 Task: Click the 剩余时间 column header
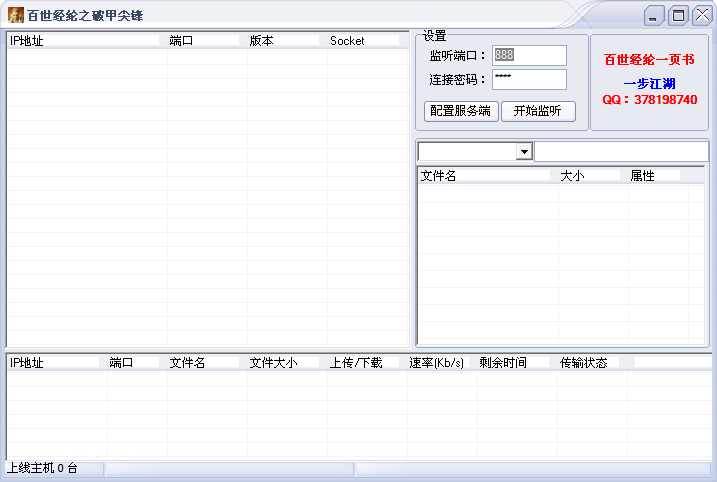515,362
